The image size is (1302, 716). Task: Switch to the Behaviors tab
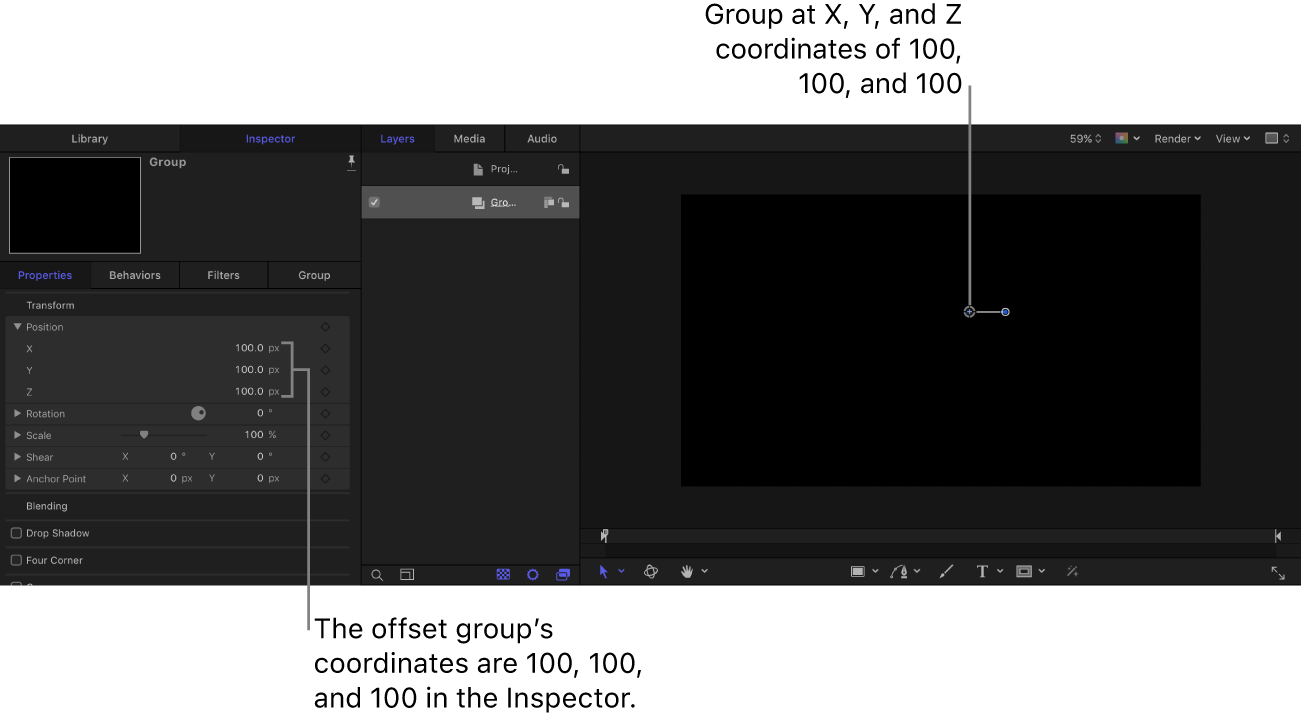tap(134, 275)
